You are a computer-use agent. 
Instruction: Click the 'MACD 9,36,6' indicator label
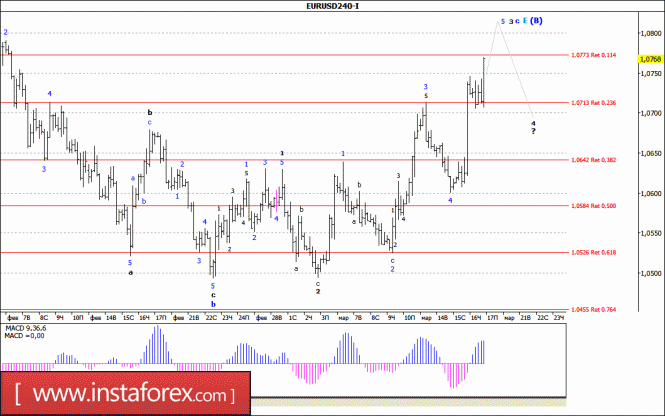25,328
